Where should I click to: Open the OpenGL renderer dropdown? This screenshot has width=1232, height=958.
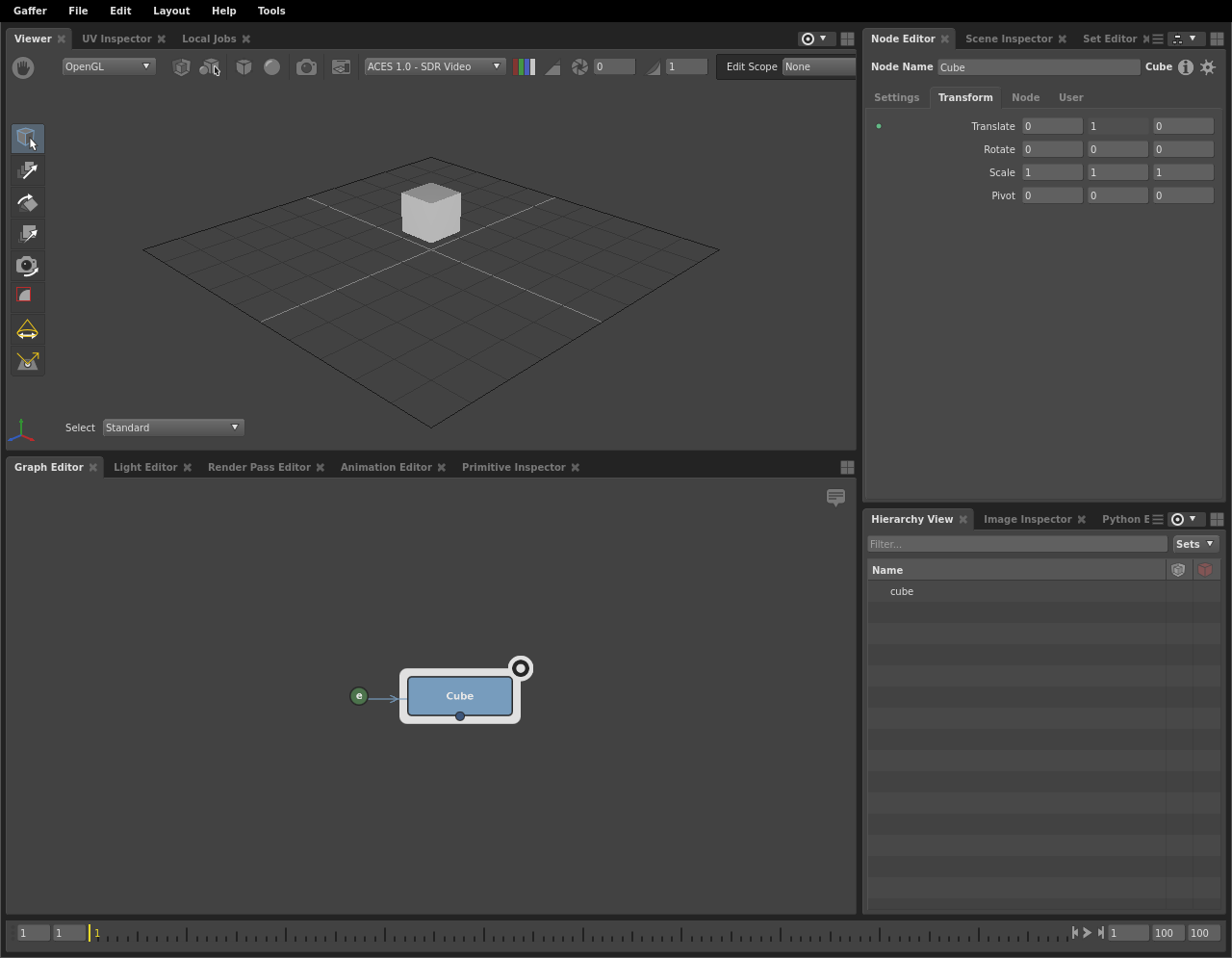[x=108, y=66]
